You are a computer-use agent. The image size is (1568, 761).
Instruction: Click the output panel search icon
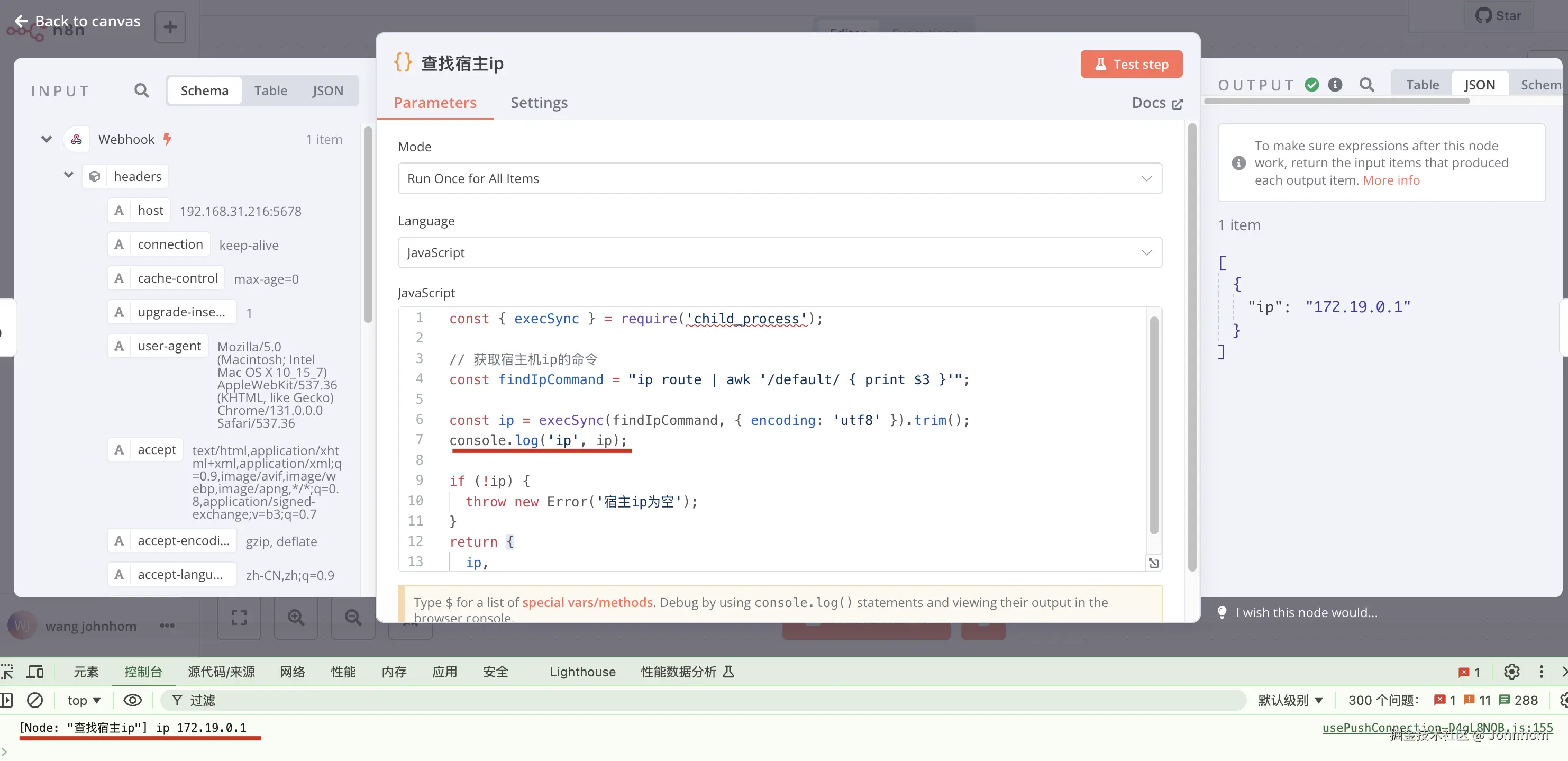coord(1366,85)
